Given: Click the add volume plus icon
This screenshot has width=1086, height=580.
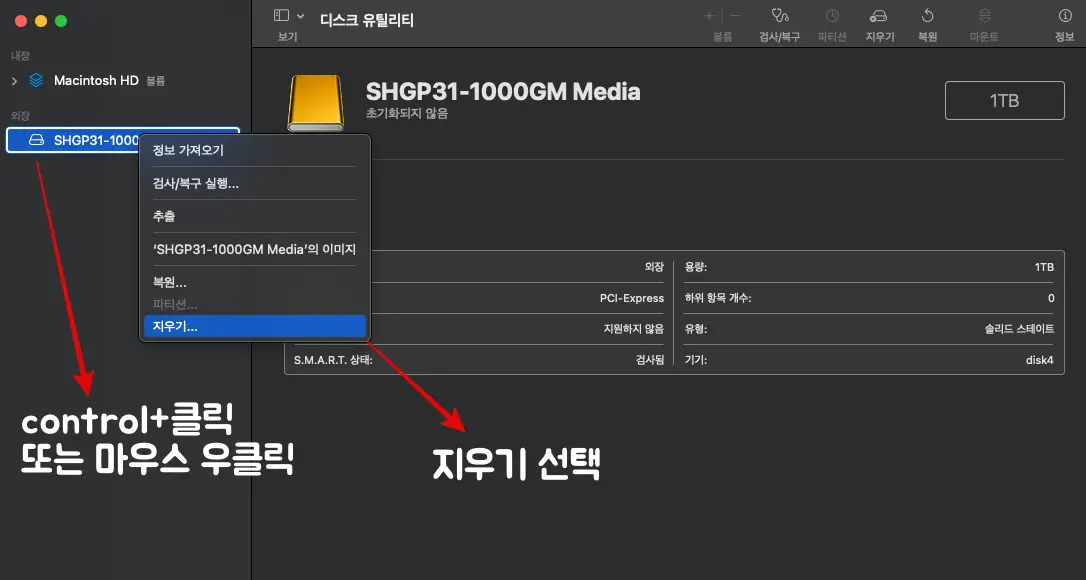Looking at the screenshot, I should pyautogui.click(x=710, y=14).
